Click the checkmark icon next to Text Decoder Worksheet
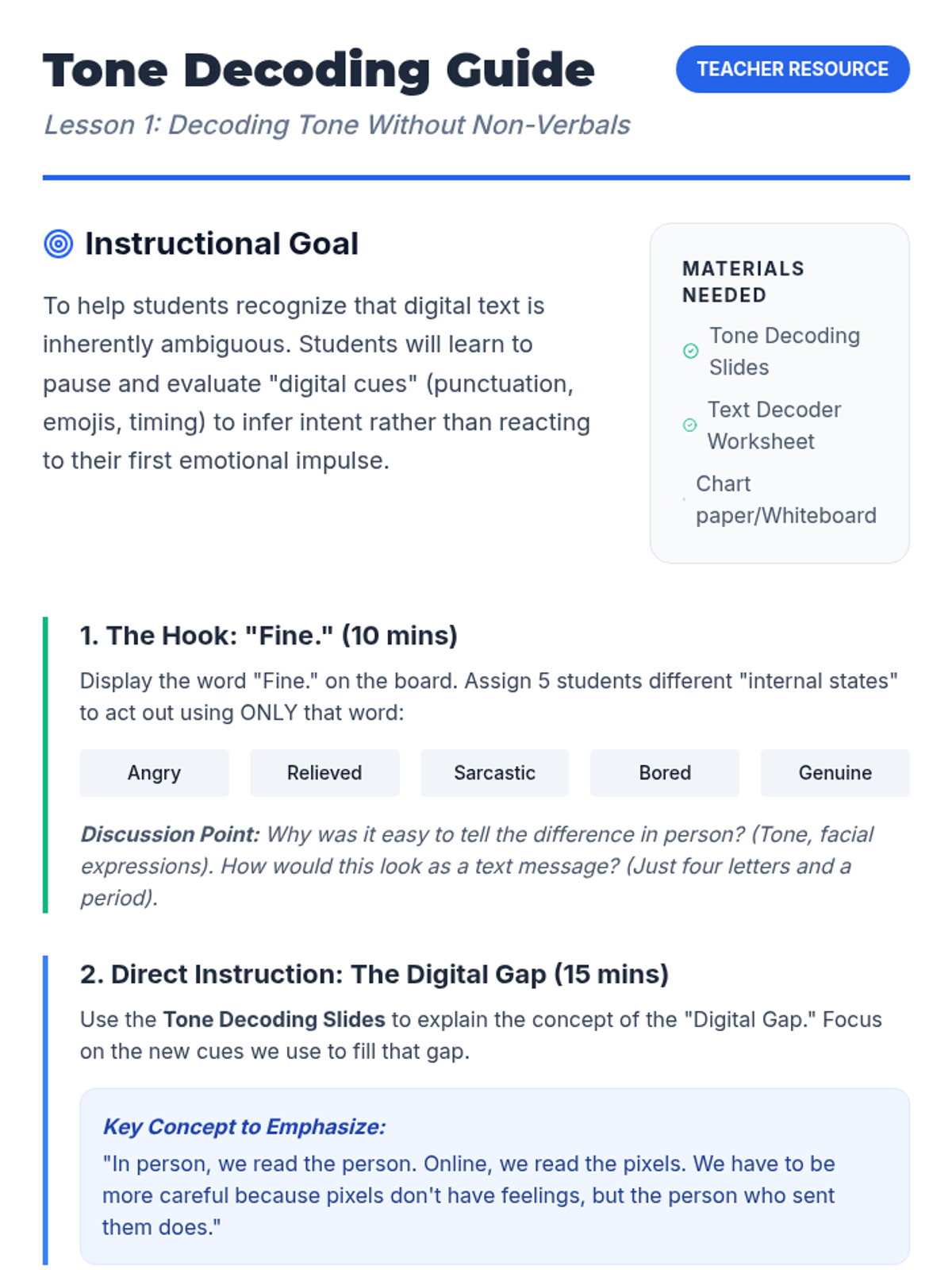The height and width of the screenshot is (1270, 952). tap(690, 425)
